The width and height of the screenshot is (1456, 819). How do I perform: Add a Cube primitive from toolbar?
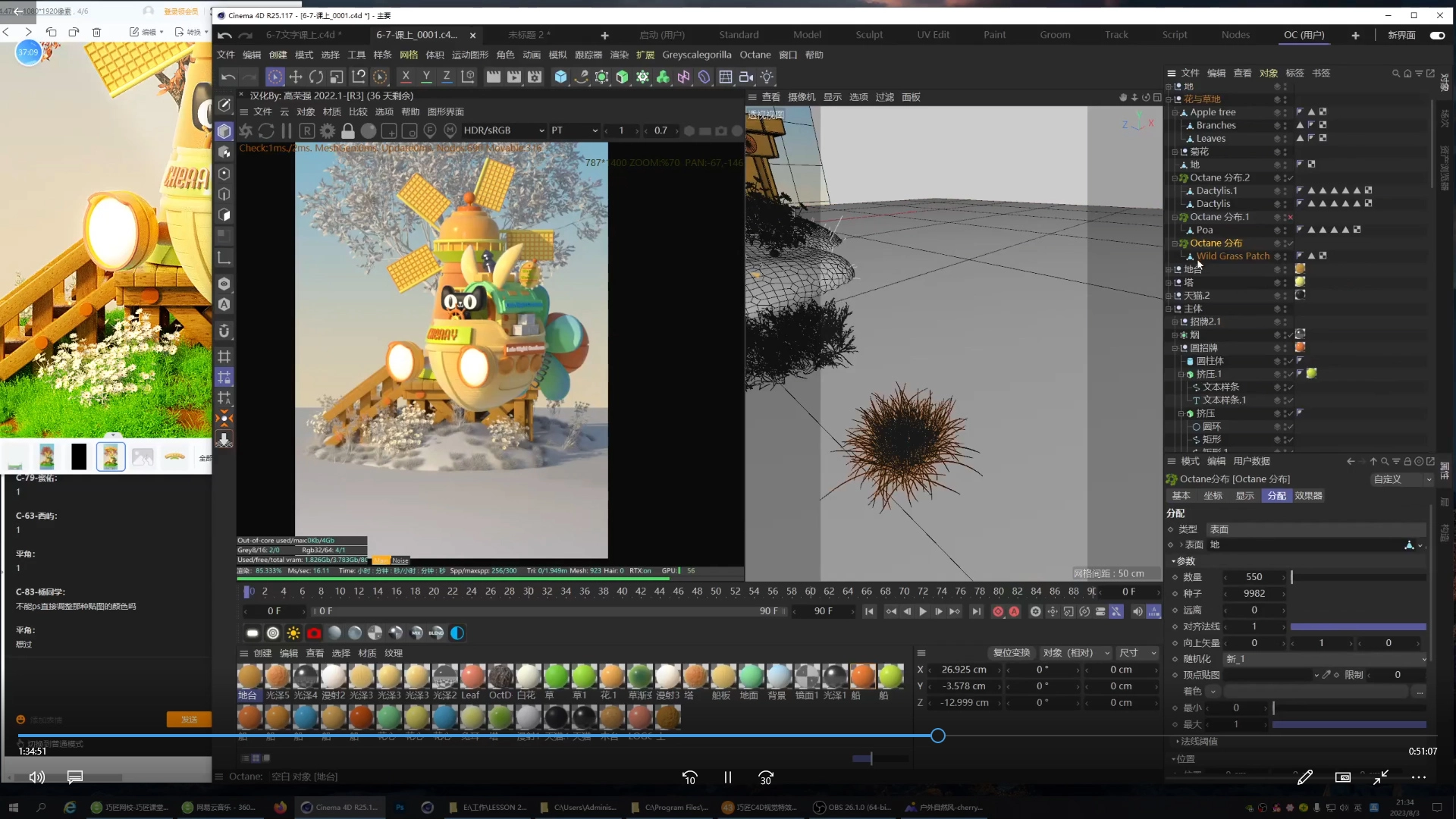point(560,77)
